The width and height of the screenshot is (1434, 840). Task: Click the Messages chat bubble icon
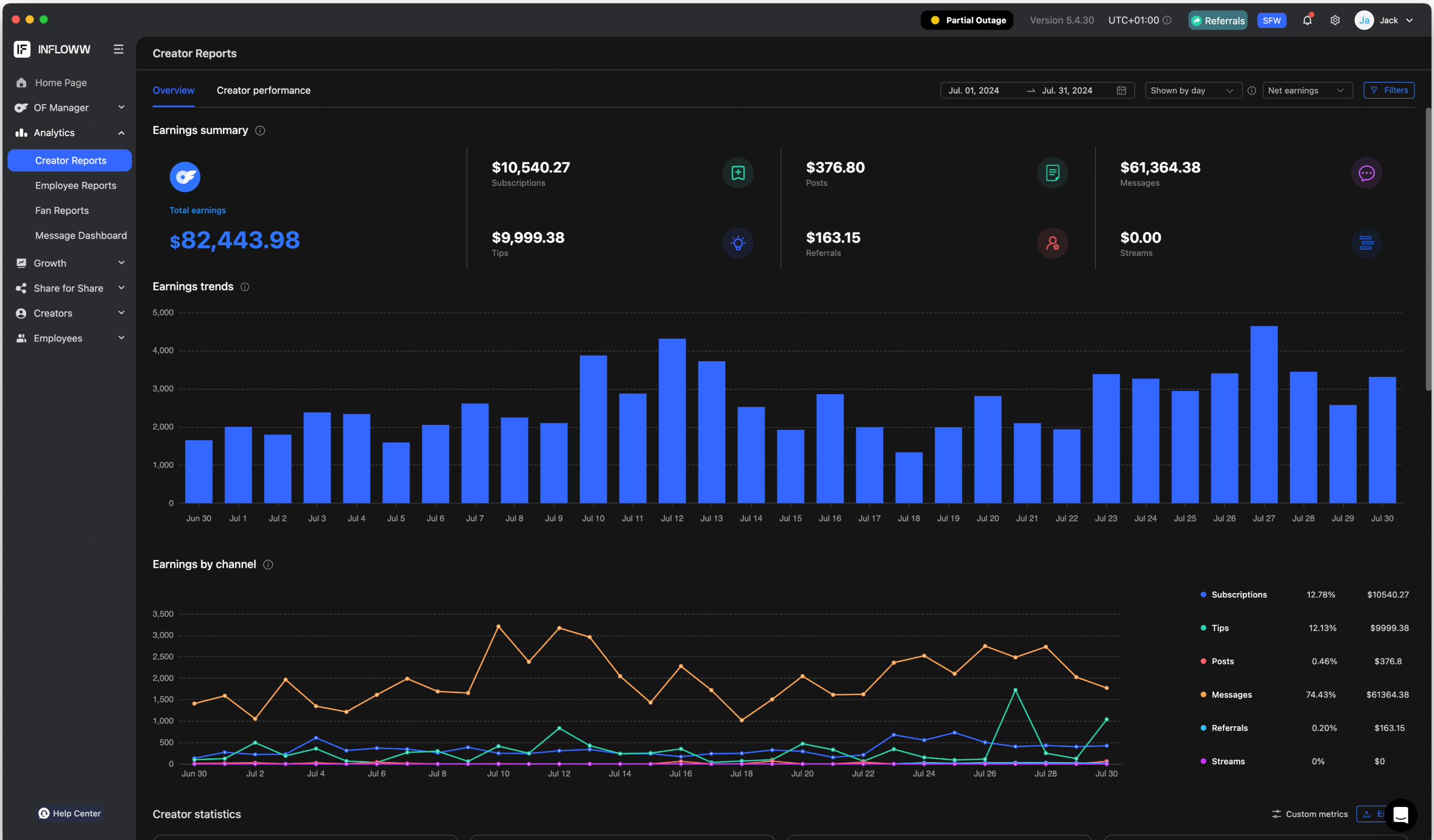(x=1366, y=173)
